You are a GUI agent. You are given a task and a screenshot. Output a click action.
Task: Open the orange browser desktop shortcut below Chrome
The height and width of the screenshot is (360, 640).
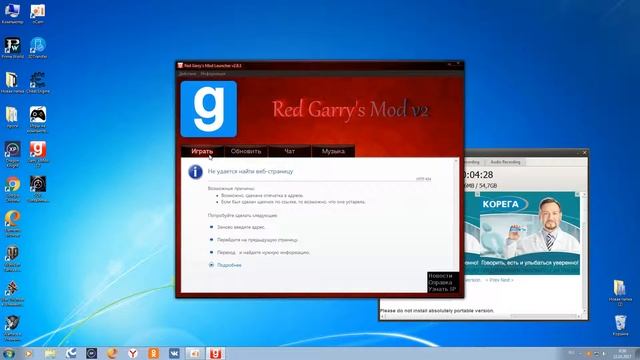click(12, 224)
